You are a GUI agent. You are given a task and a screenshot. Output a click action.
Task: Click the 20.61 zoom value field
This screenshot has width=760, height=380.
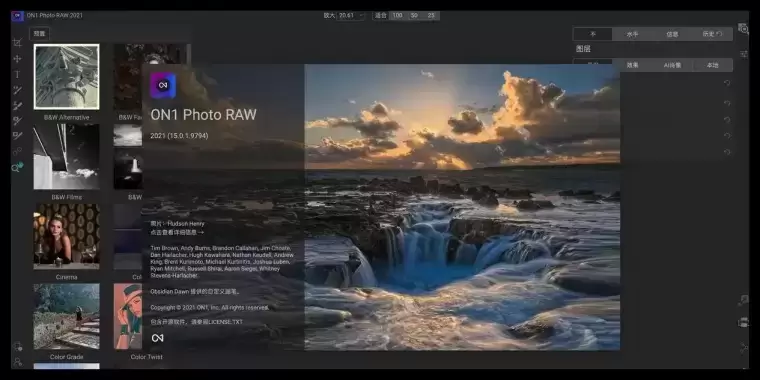tap(347, 16)
